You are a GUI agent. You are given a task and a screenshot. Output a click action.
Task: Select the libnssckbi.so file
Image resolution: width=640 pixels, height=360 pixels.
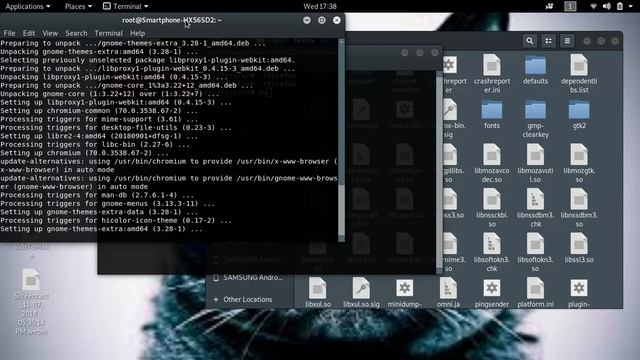click(x=492, y=208)
